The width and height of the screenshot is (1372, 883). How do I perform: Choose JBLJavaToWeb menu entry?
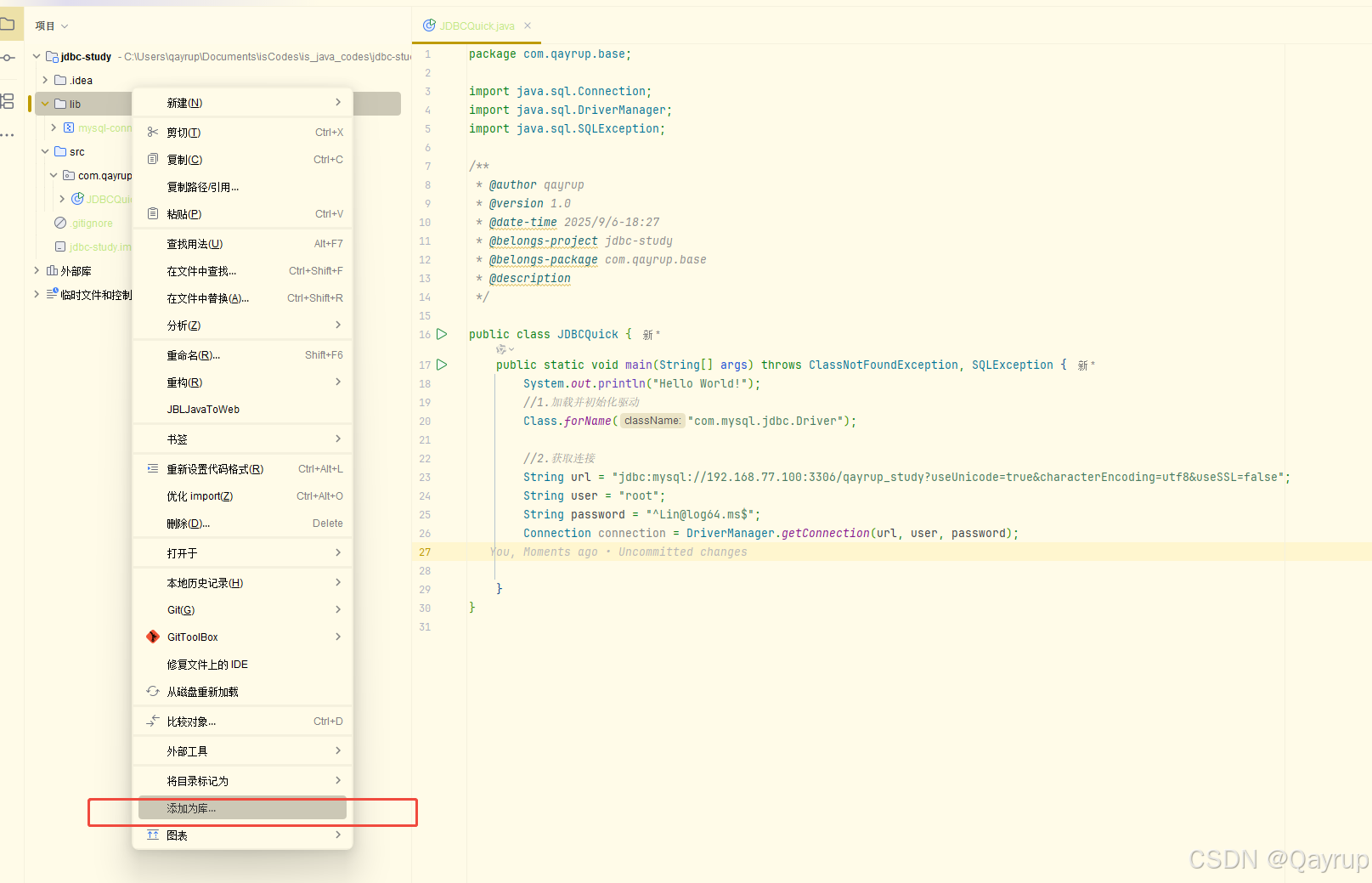click(243, 409)
